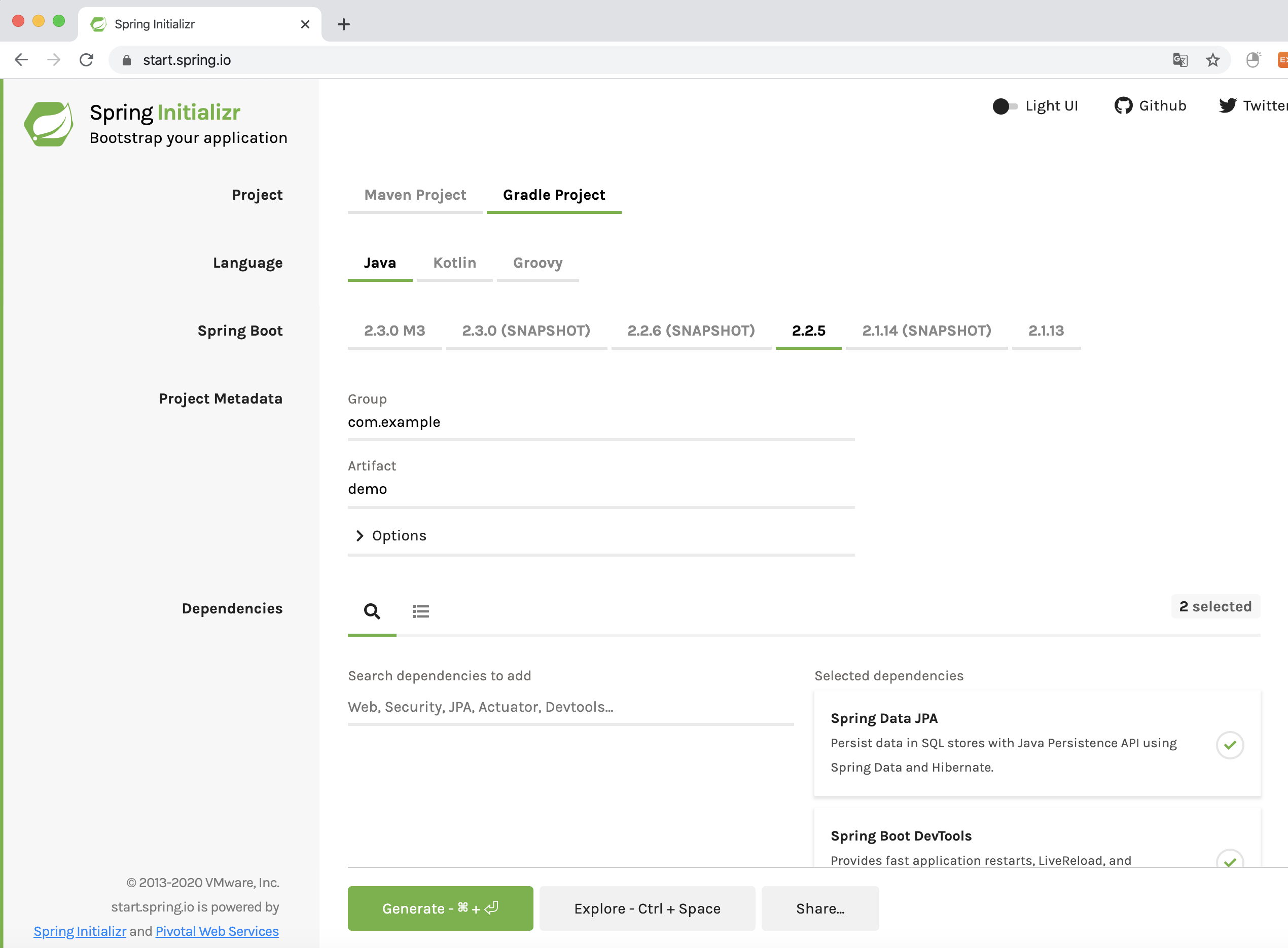This screenshot has height=948, width=1288.
Task: Click the Github octocat icon
Action: (x=1123, y=105)
